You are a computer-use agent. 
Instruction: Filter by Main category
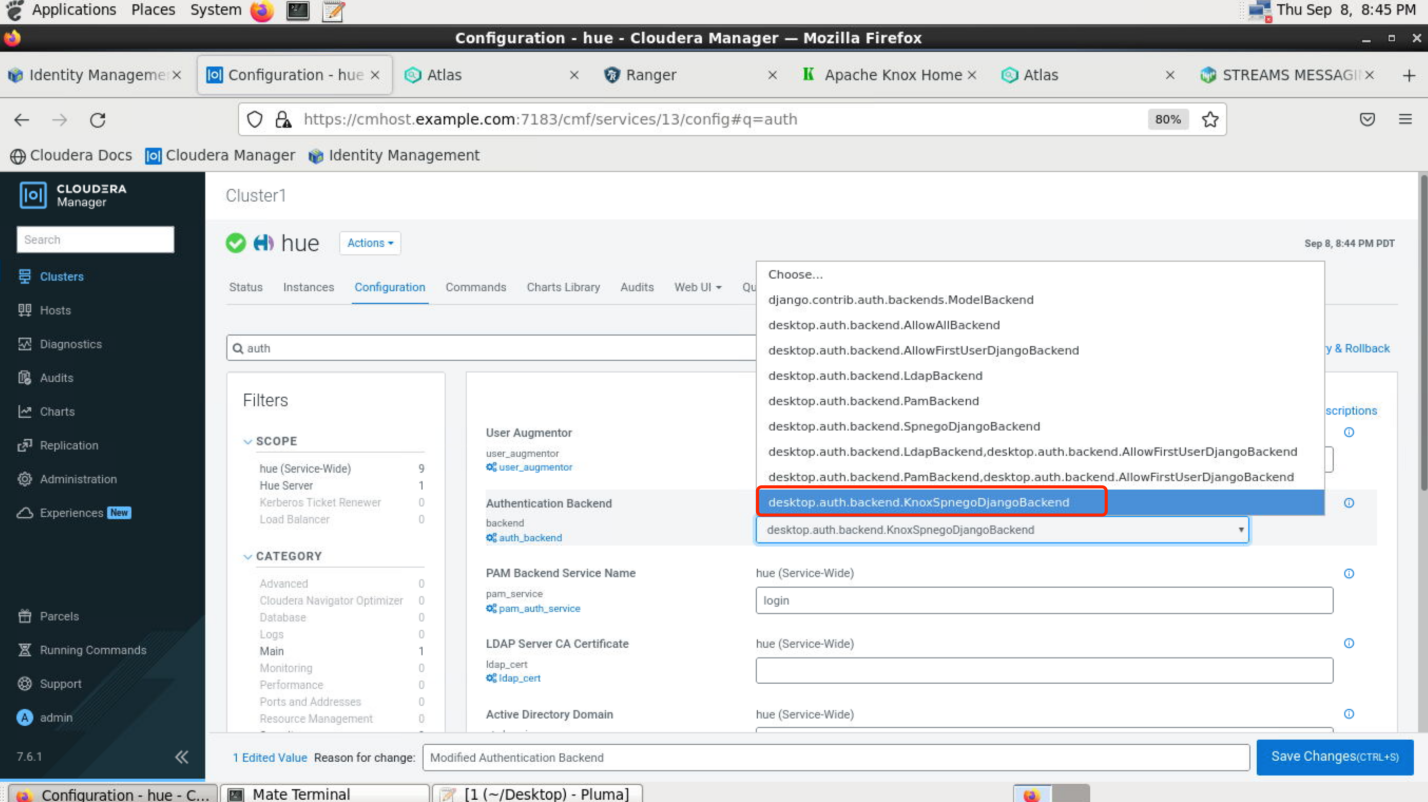272,652
